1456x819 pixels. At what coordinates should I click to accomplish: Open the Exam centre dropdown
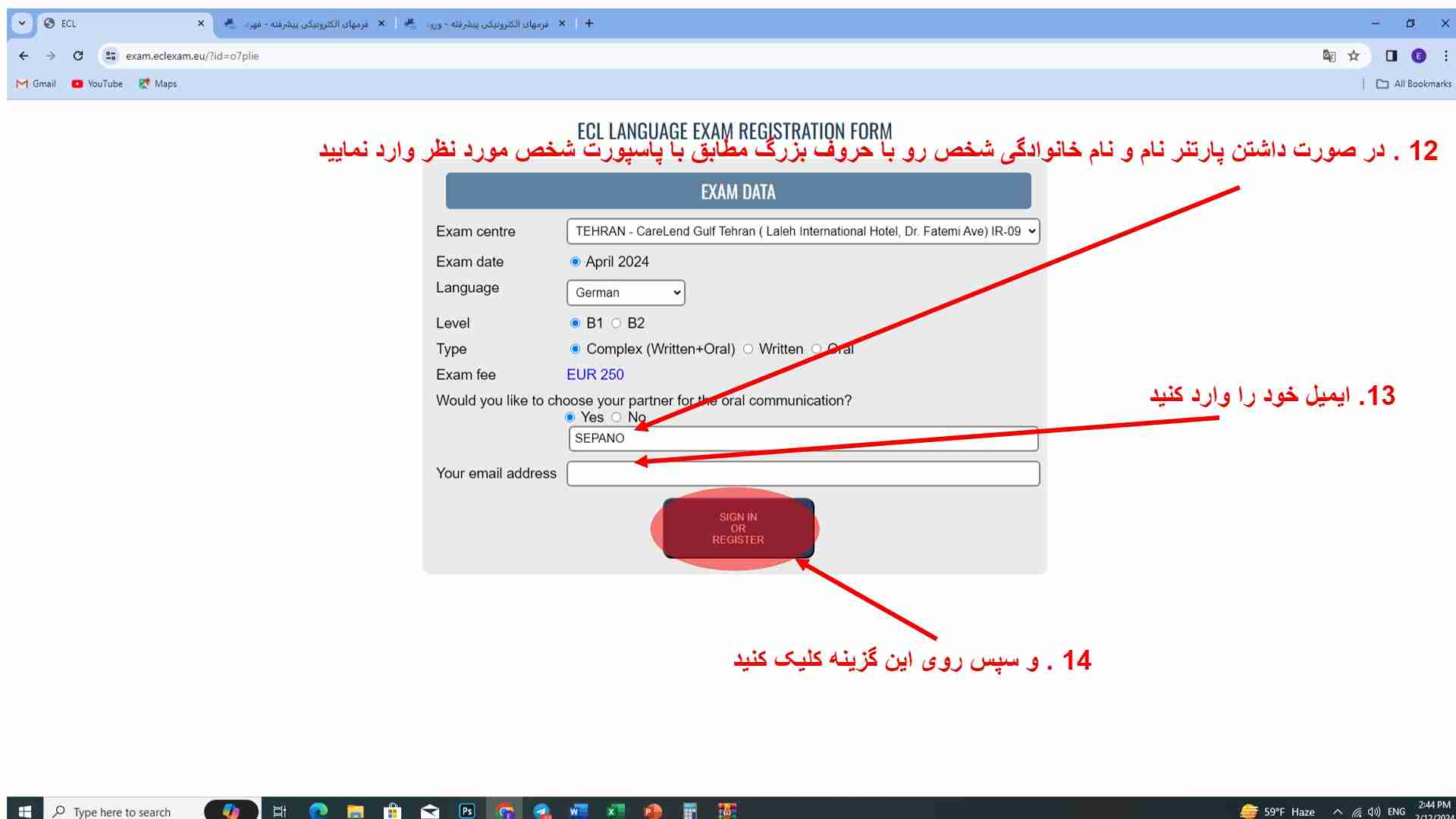[803, 231]
